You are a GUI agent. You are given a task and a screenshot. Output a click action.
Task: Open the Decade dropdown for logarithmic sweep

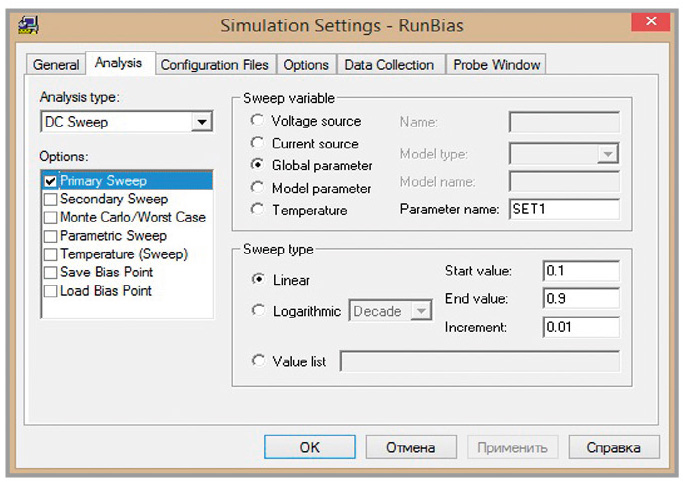coord(421,312)
